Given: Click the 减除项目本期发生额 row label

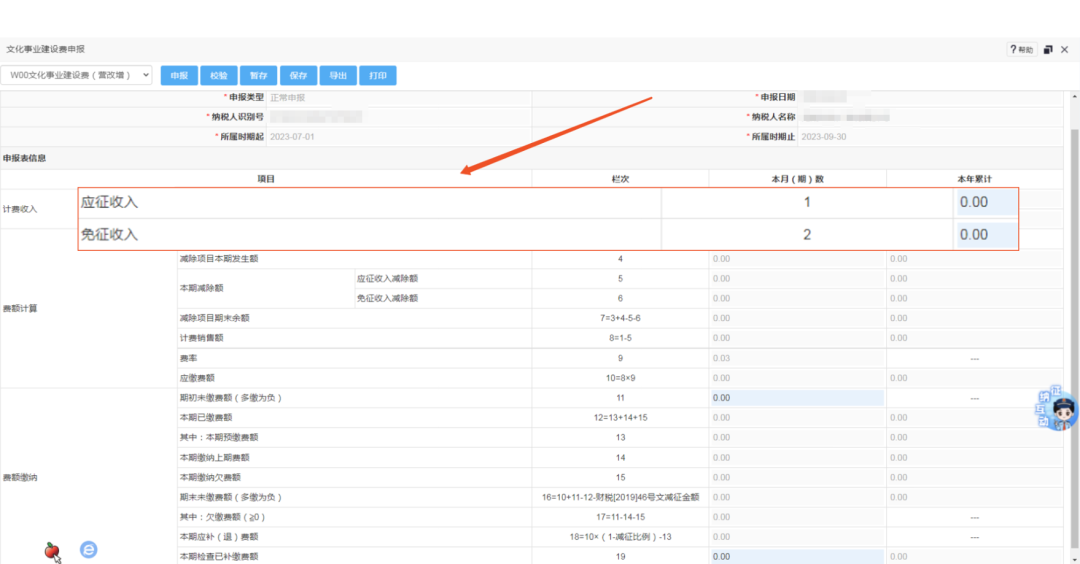Looking at the screenshot, I should [219, 259].
